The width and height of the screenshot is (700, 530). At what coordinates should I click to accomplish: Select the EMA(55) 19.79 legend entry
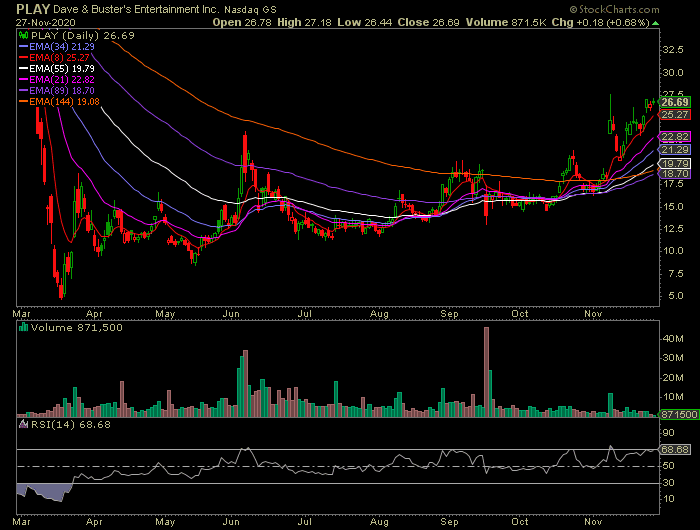tap(57, 69)
